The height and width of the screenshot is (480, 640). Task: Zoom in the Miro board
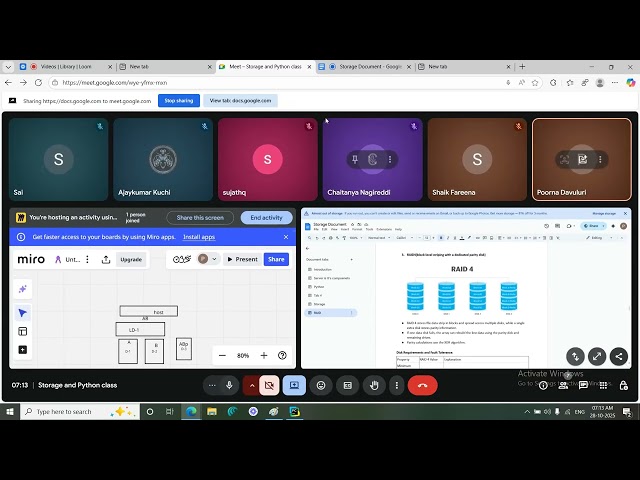pos(264,356)
